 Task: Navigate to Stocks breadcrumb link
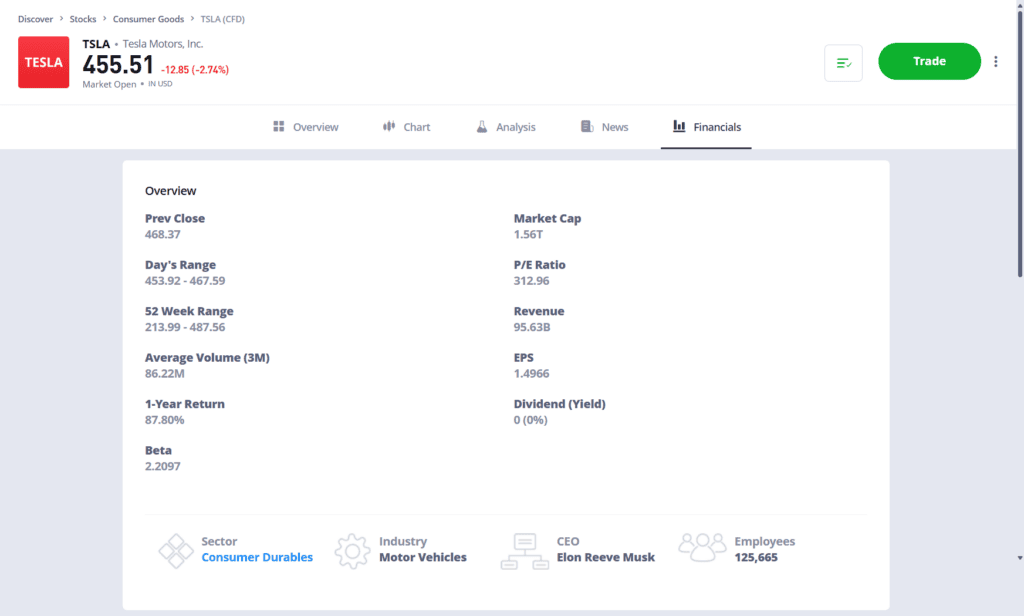pyautogui.click(x=83, y=19)
